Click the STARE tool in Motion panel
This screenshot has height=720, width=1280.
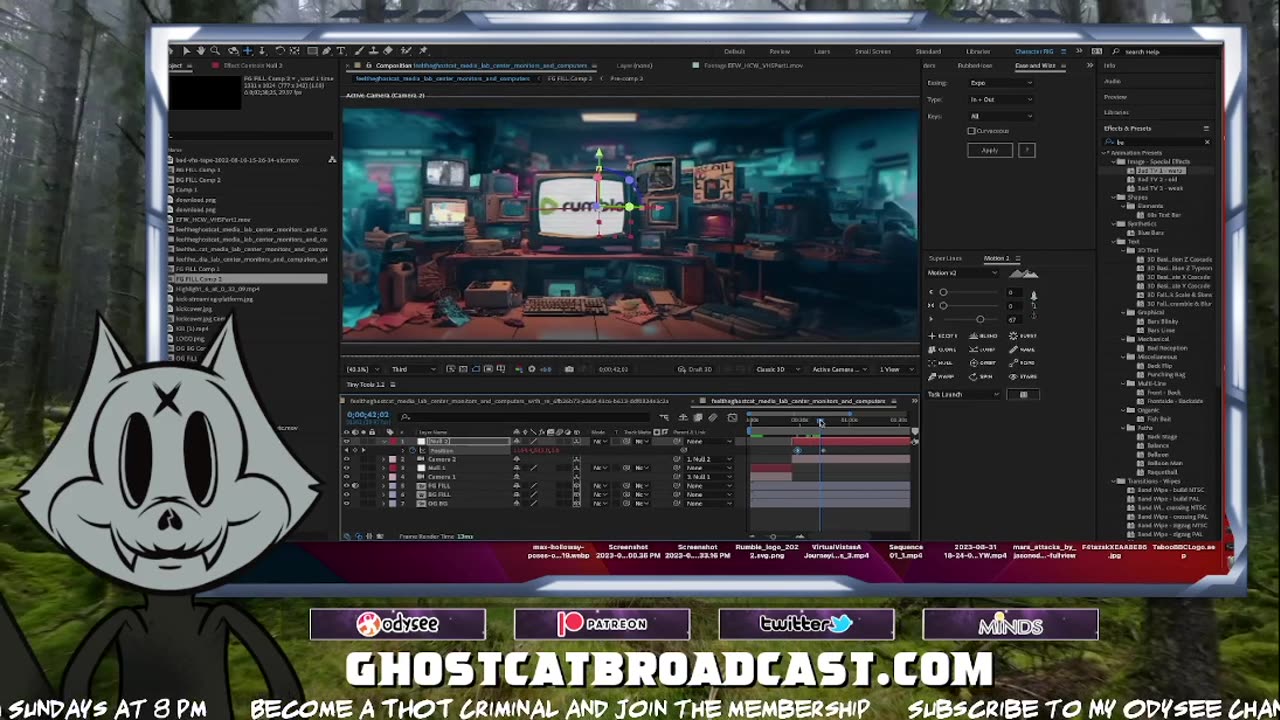pos(1023,377)
